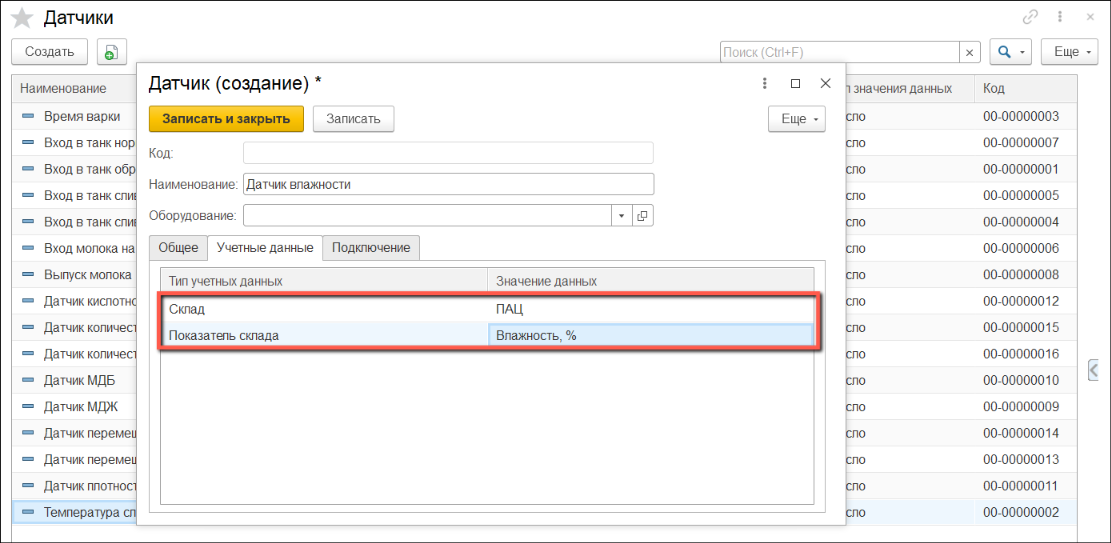This screenshot has width=1111, height=543.
Task: Open the magnifier search options dropdown
Action: pyautogui.click(x=1010, y=52)
